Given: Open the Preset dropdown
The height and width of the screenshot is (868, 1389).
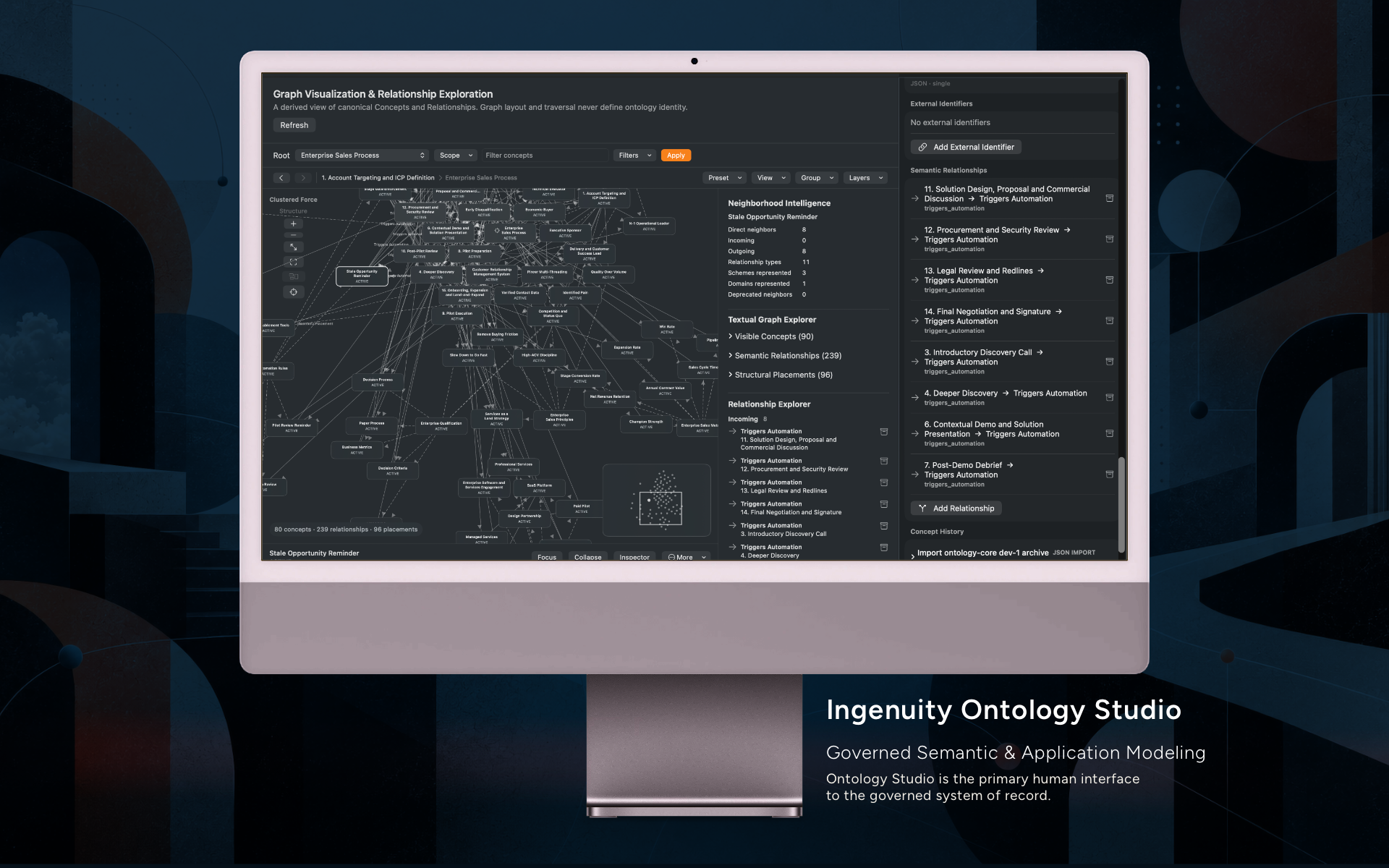Looking at the screenshot, I should 724,178.
